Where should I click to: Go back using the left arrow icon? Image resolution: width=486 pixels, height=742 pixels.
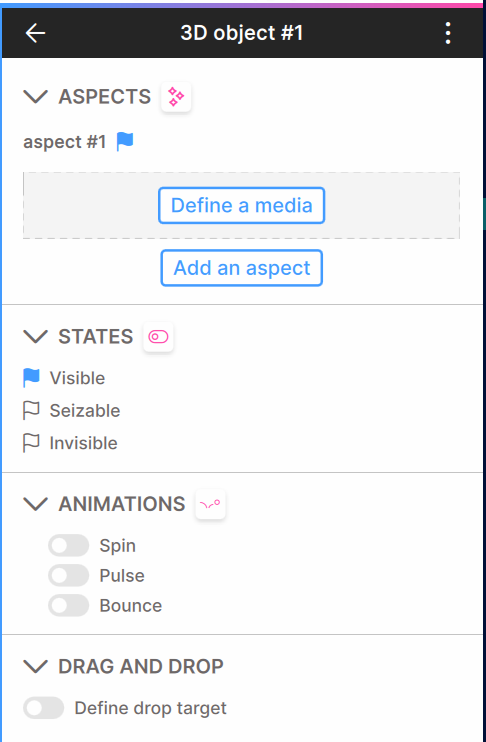35,33
